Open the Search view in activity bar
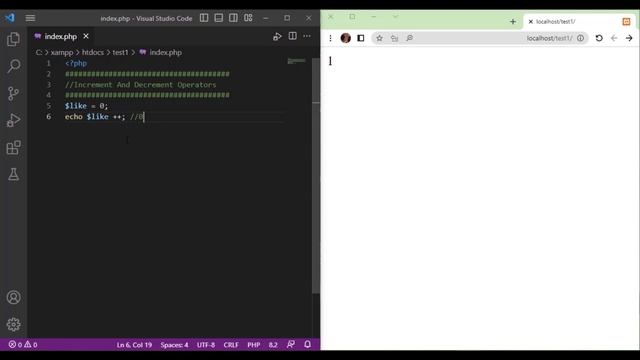Viewport: 640px width, 360px height. pyautogui.click(x=13, y=66)
